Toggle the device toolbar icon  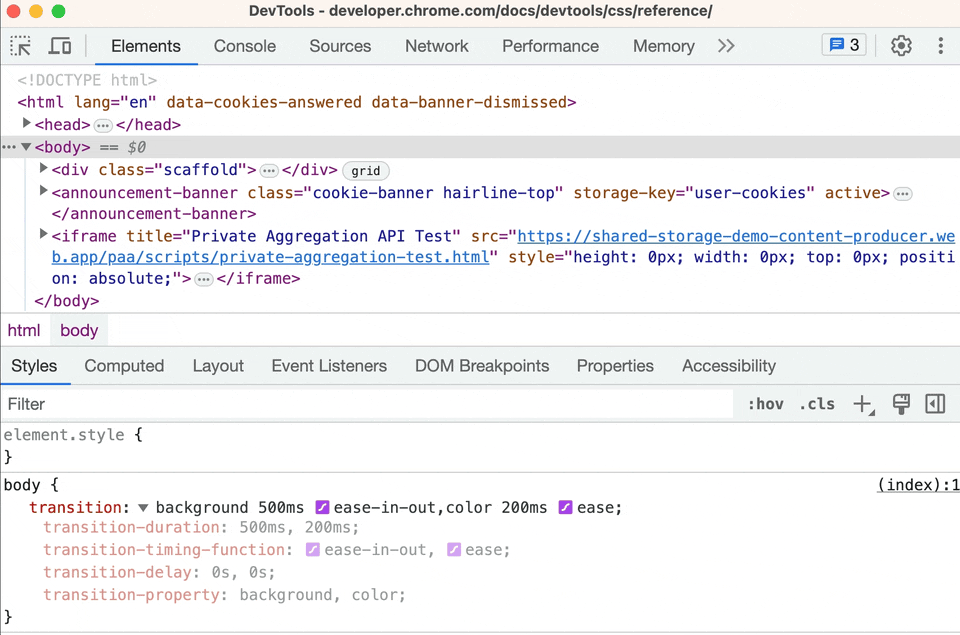(x=59, y=46)
